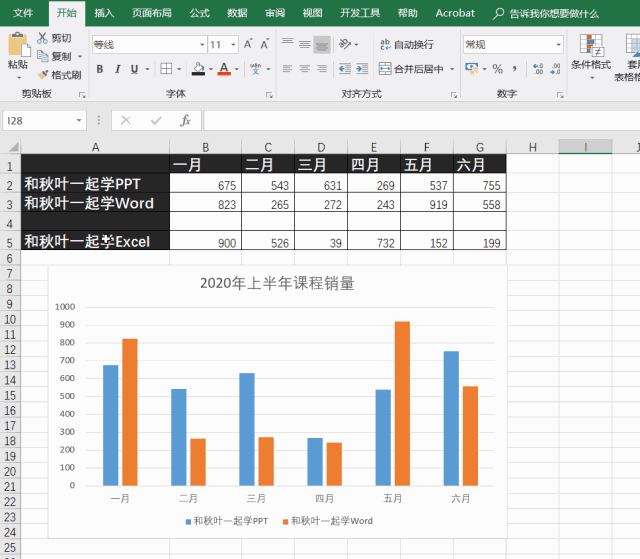Open Merge and Center dropdown arrow
This screenshot has height=559, width=640.
pos(452,69)
